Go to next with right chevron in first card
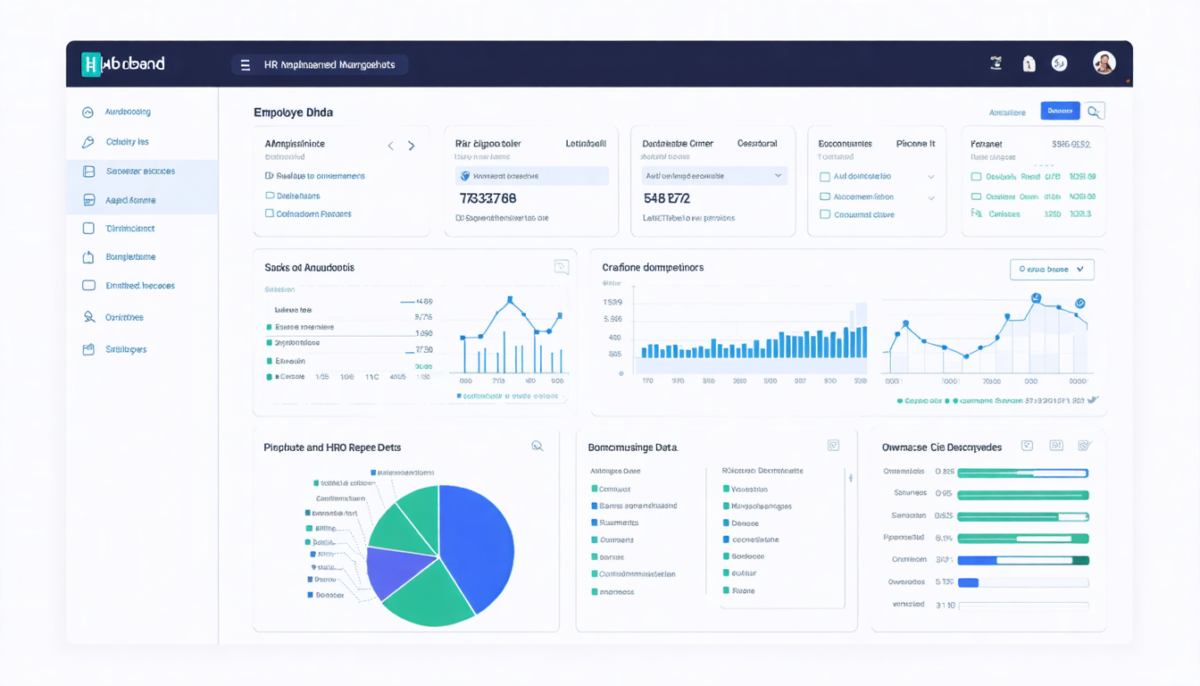 coord(411,146)
